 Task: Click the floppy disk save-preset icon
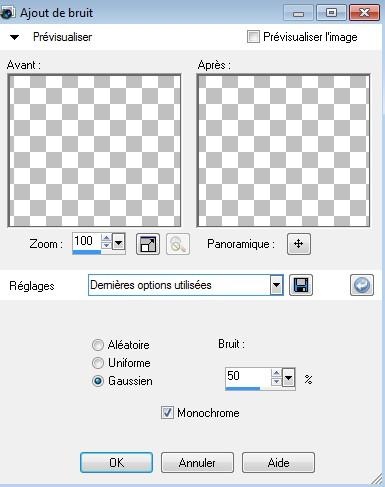(x=301, y=285)
